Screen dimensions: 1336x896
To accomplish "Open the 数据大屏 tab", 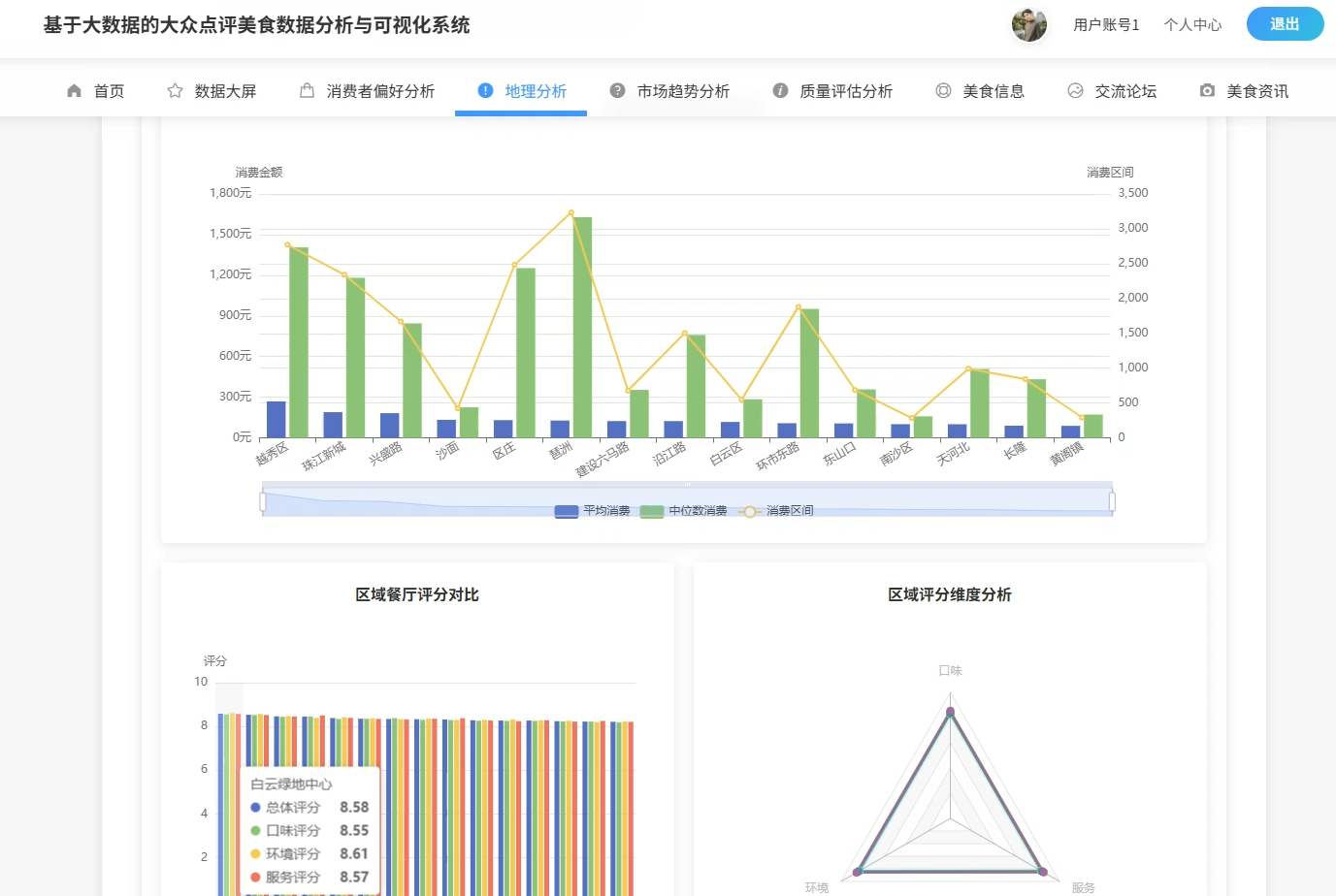I will click(212, 90).
